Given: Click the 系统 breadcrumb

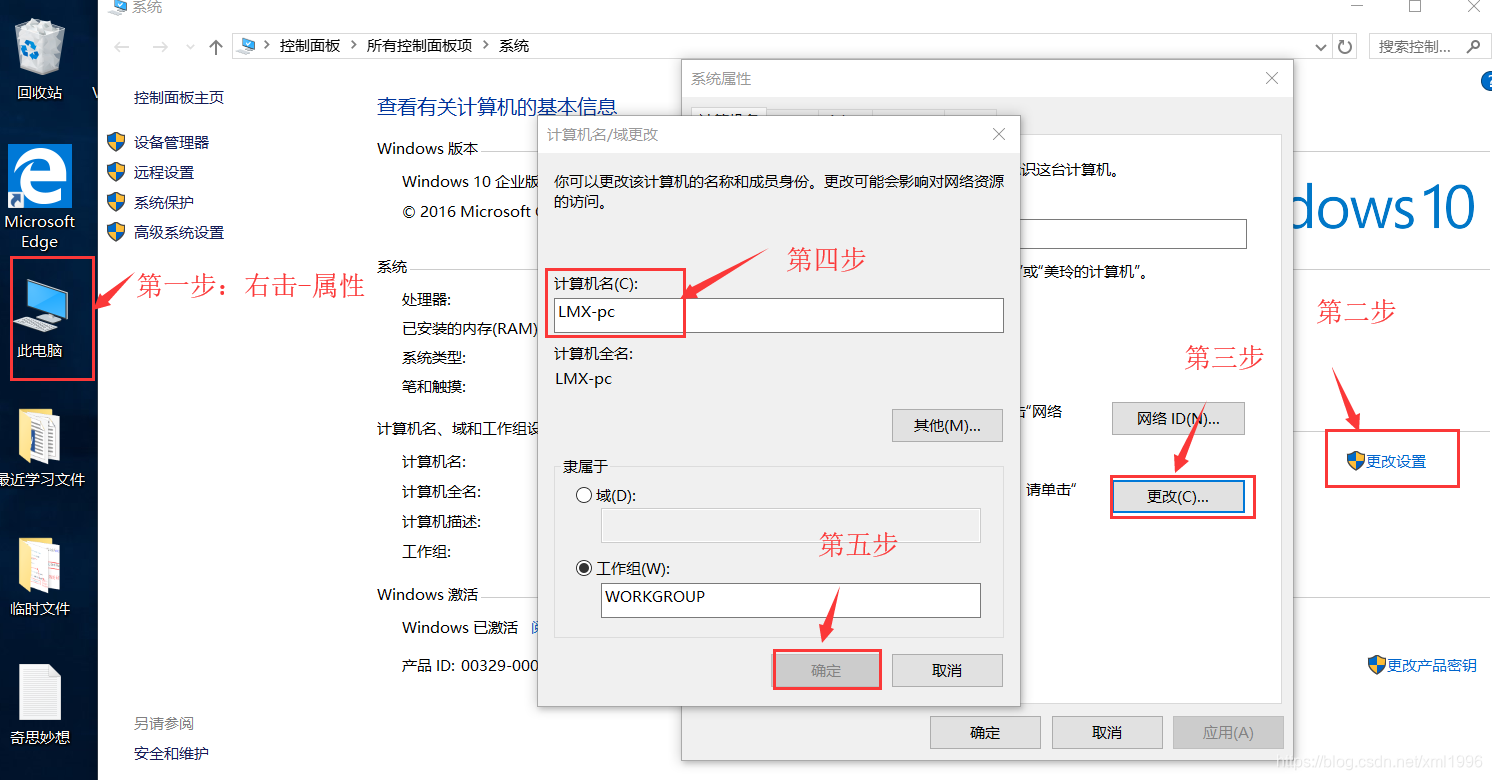Looking at the screenshot, I should click(x=514, y=46).
